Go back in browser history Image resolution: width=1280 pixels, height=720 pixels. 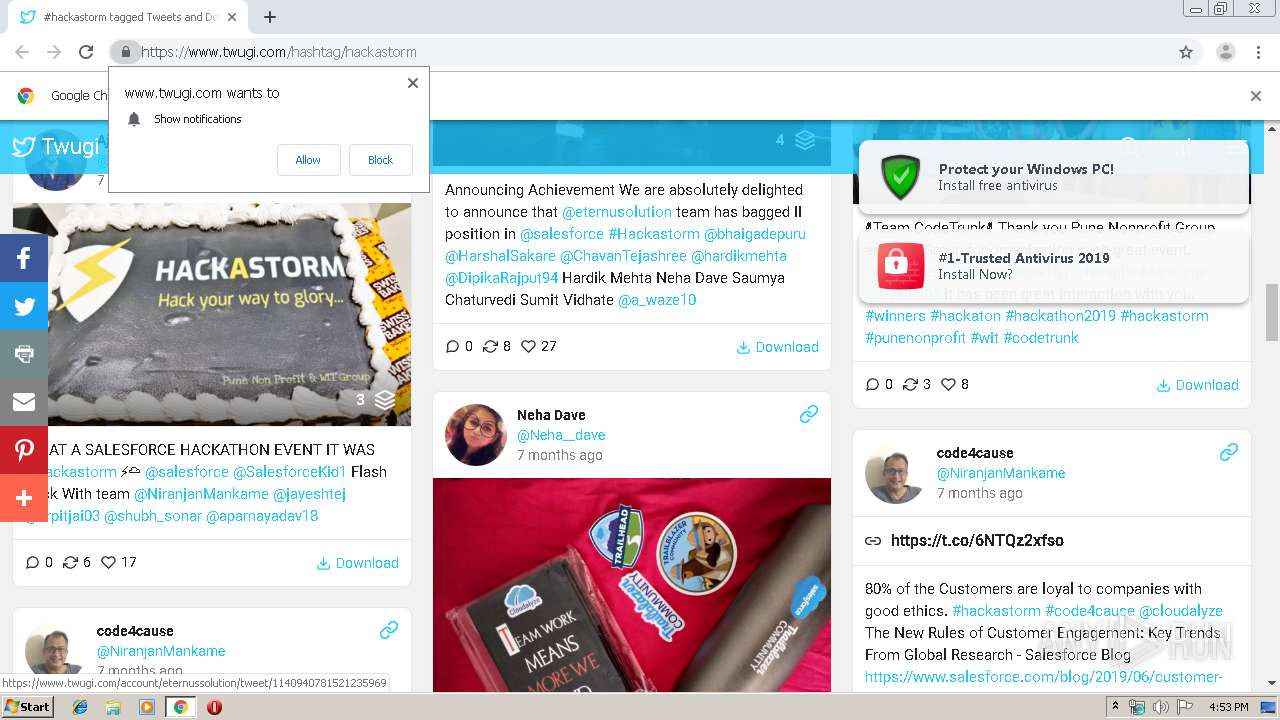(22, 52)
